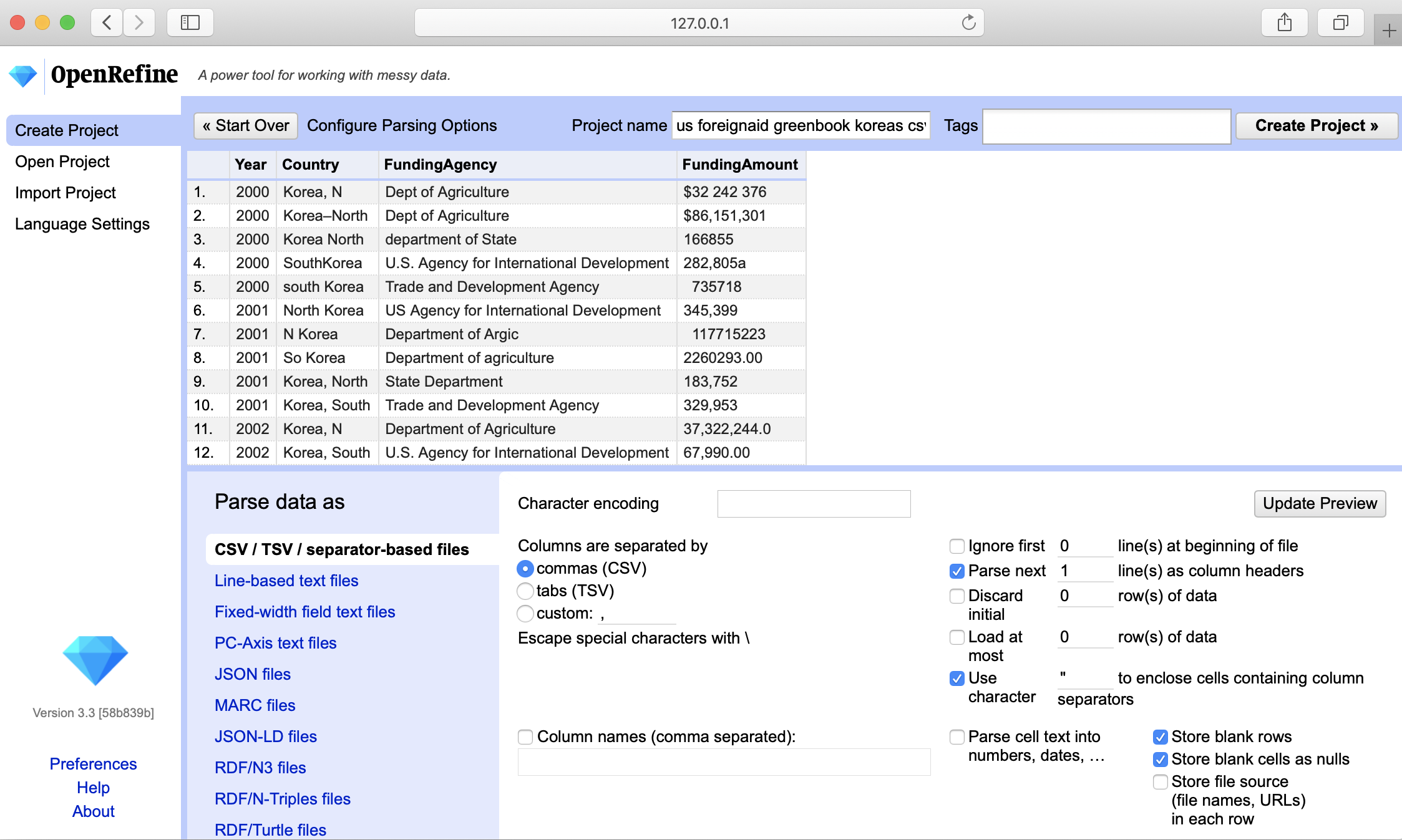
Task: Click the Update Preview button
Action: coord(1320,504)
